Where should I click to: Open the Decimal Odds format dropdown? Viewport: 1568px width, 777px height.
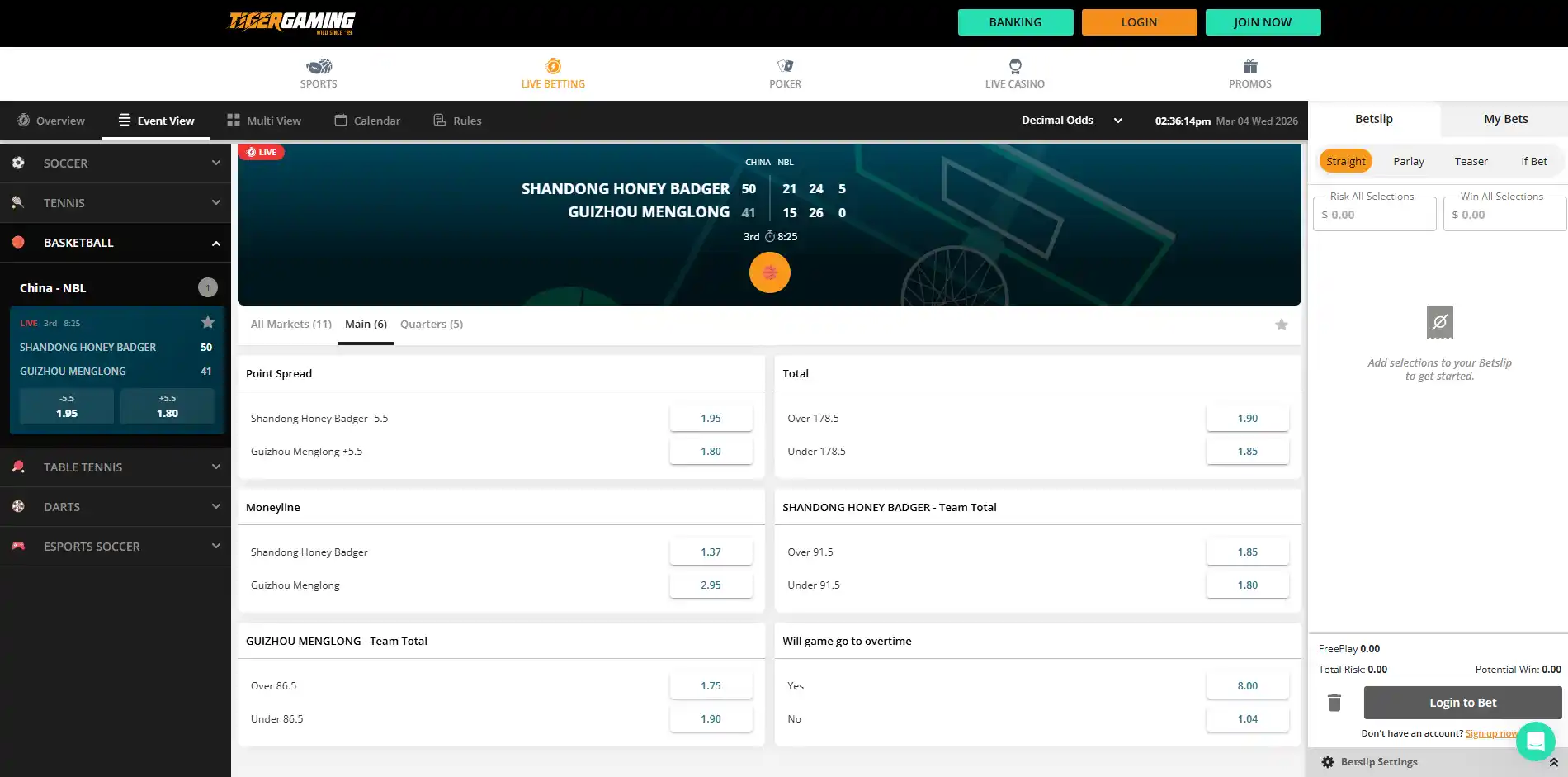1072,121
